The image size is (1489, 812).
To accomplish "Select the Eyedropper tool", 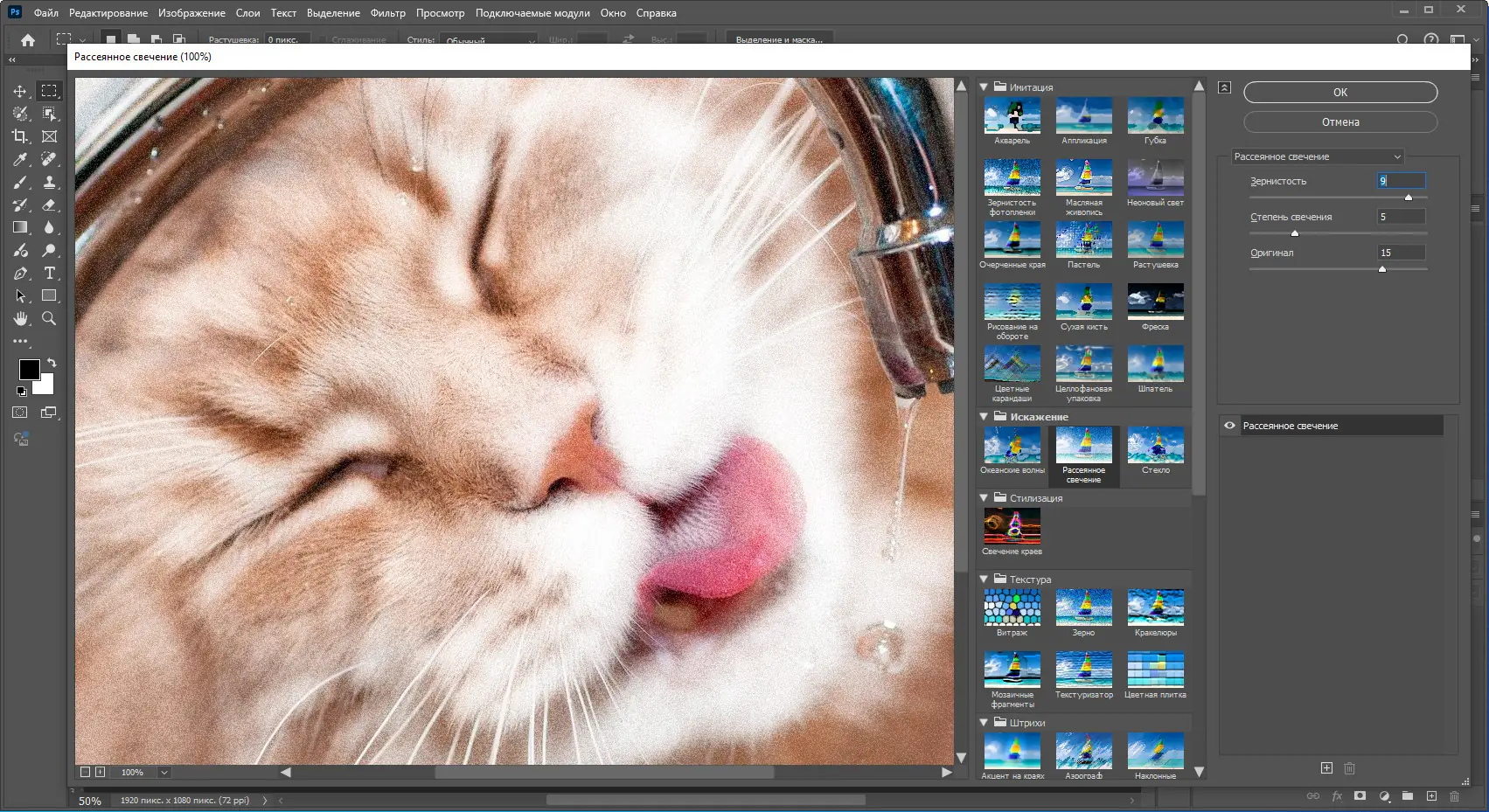I will (19, 159).
